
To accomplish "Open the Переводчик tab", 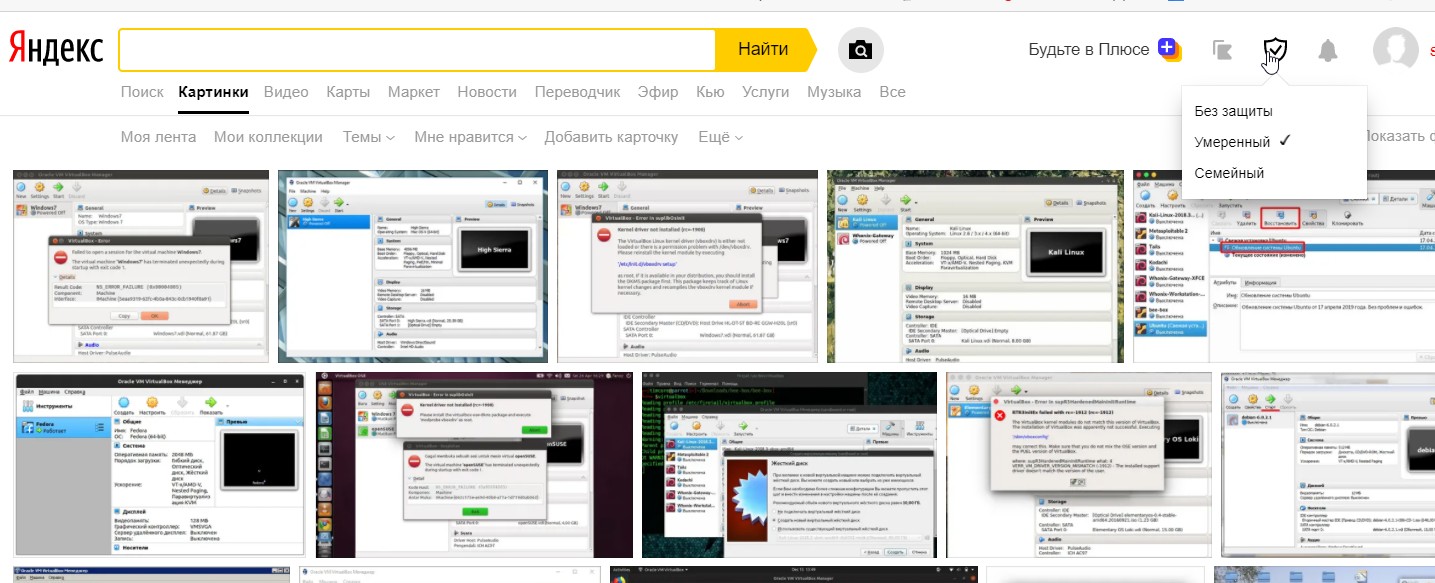I will coord(577,92).
